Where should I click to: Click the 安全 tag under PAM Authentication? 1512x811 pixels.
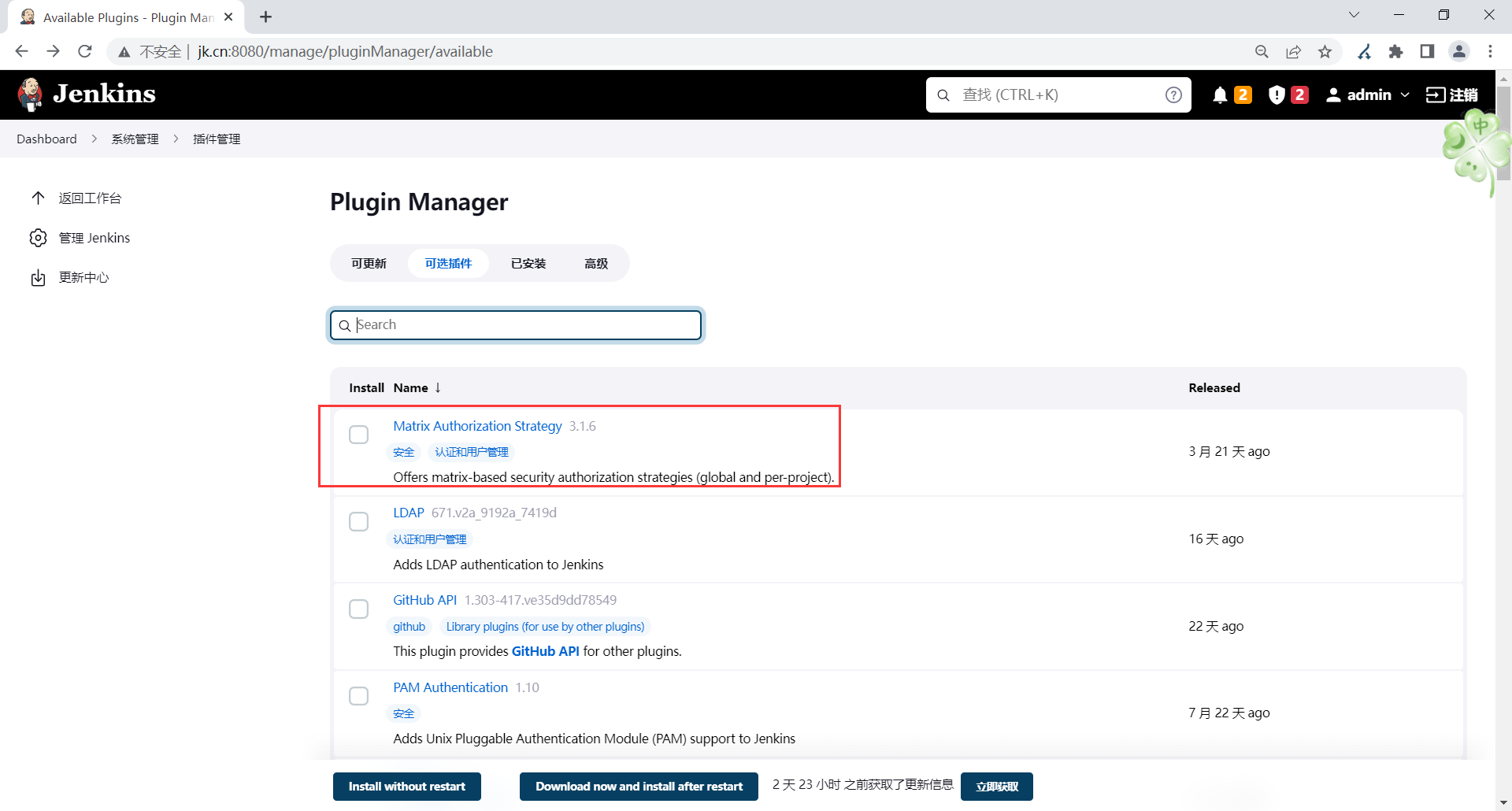[x=404, y=713]
